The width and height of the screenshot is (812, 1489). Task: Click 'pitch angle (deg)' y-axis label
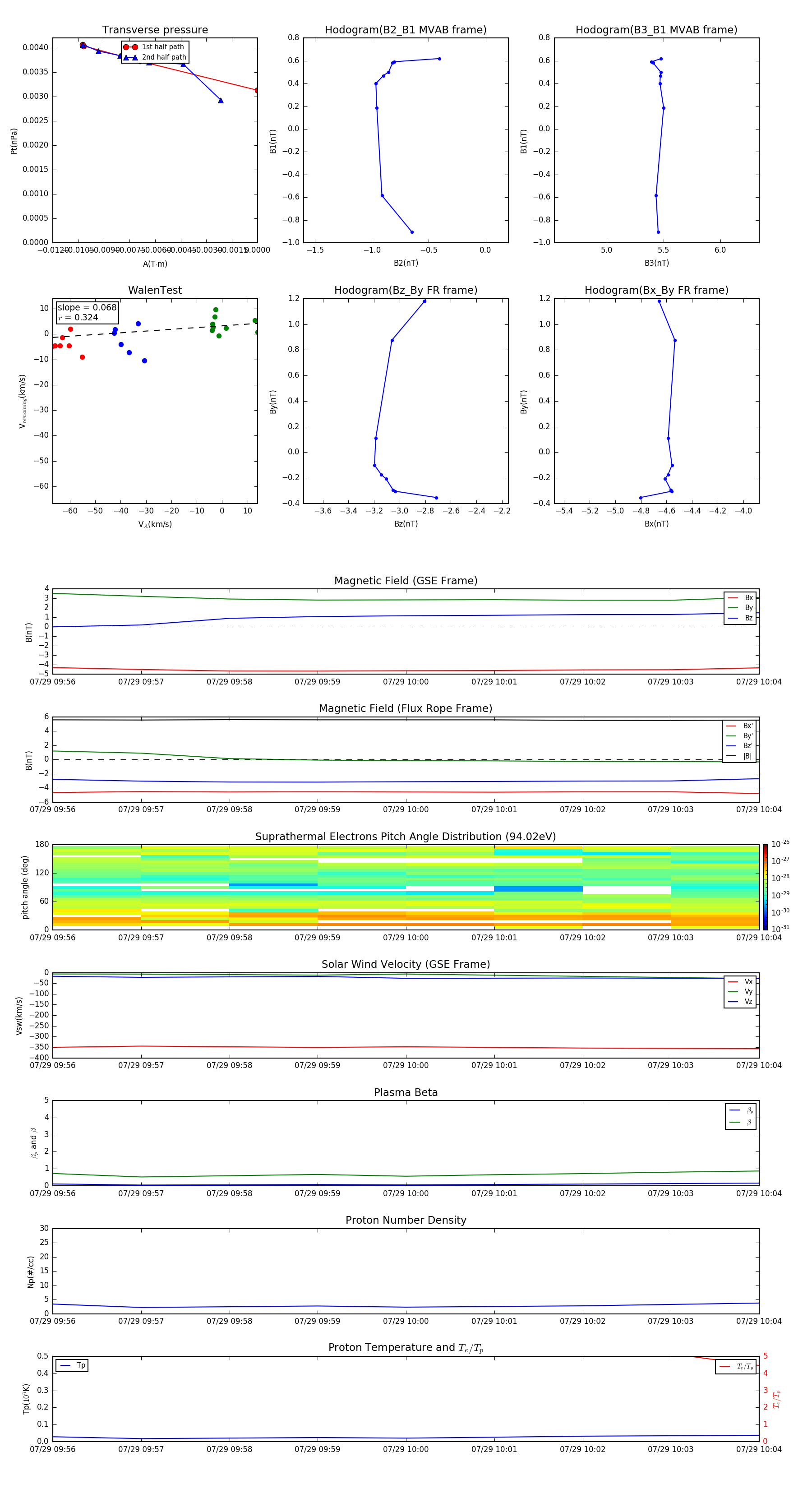tap(25, 887)
